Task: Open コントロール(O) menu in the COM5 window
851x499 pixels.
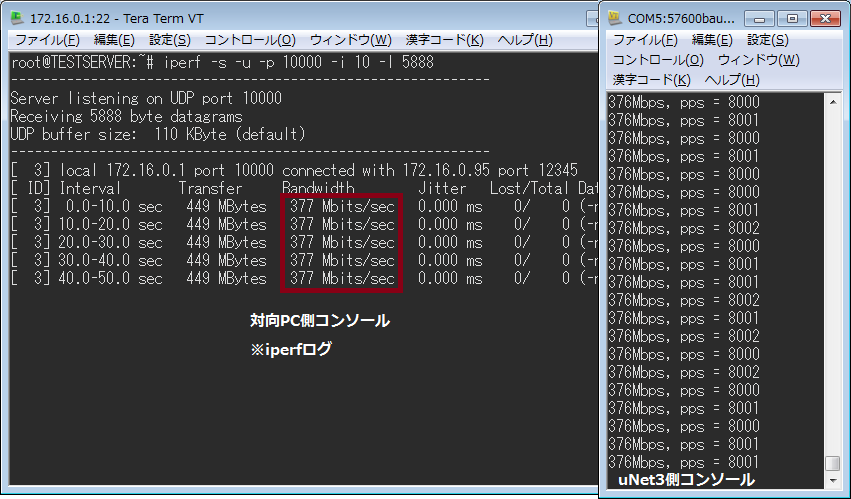Action: [x=657, y=60]
